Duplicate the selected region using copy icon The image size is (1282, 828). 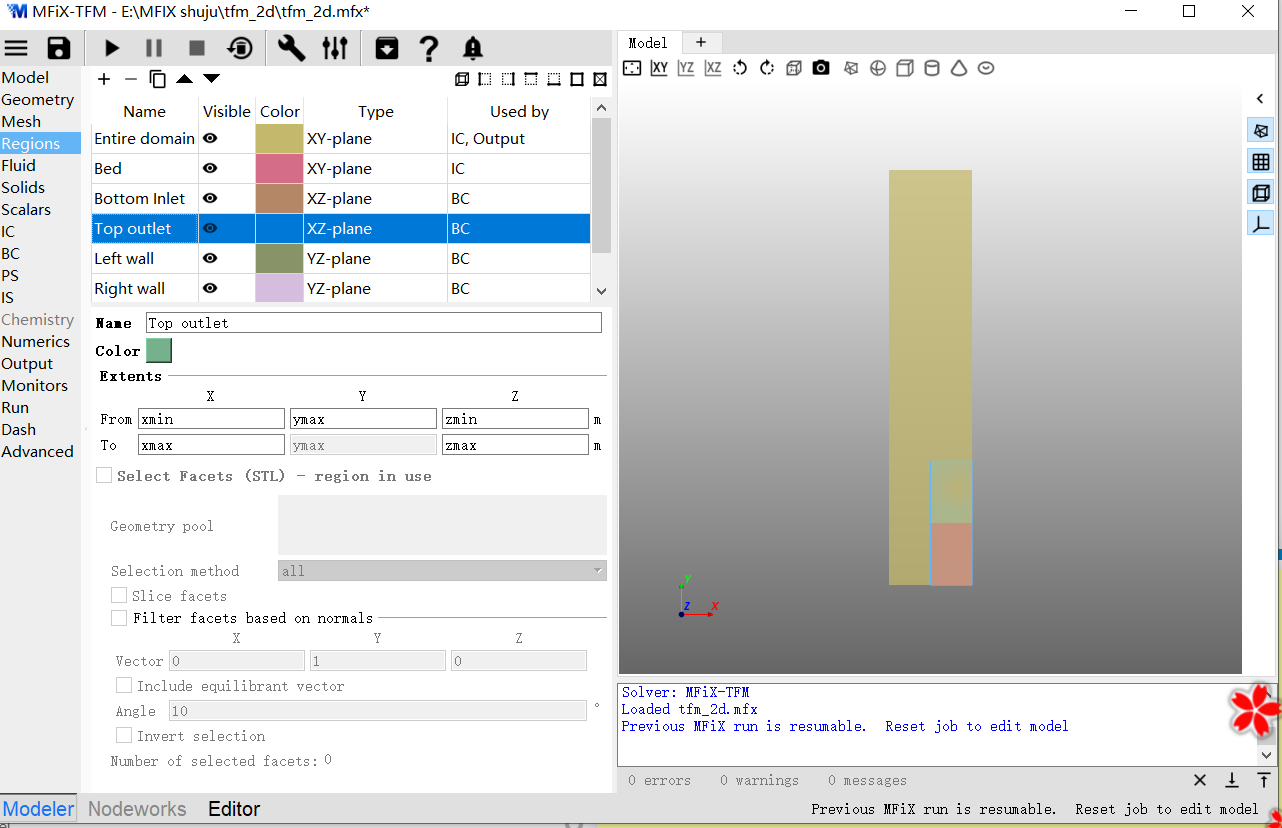(x=157, y=79)
